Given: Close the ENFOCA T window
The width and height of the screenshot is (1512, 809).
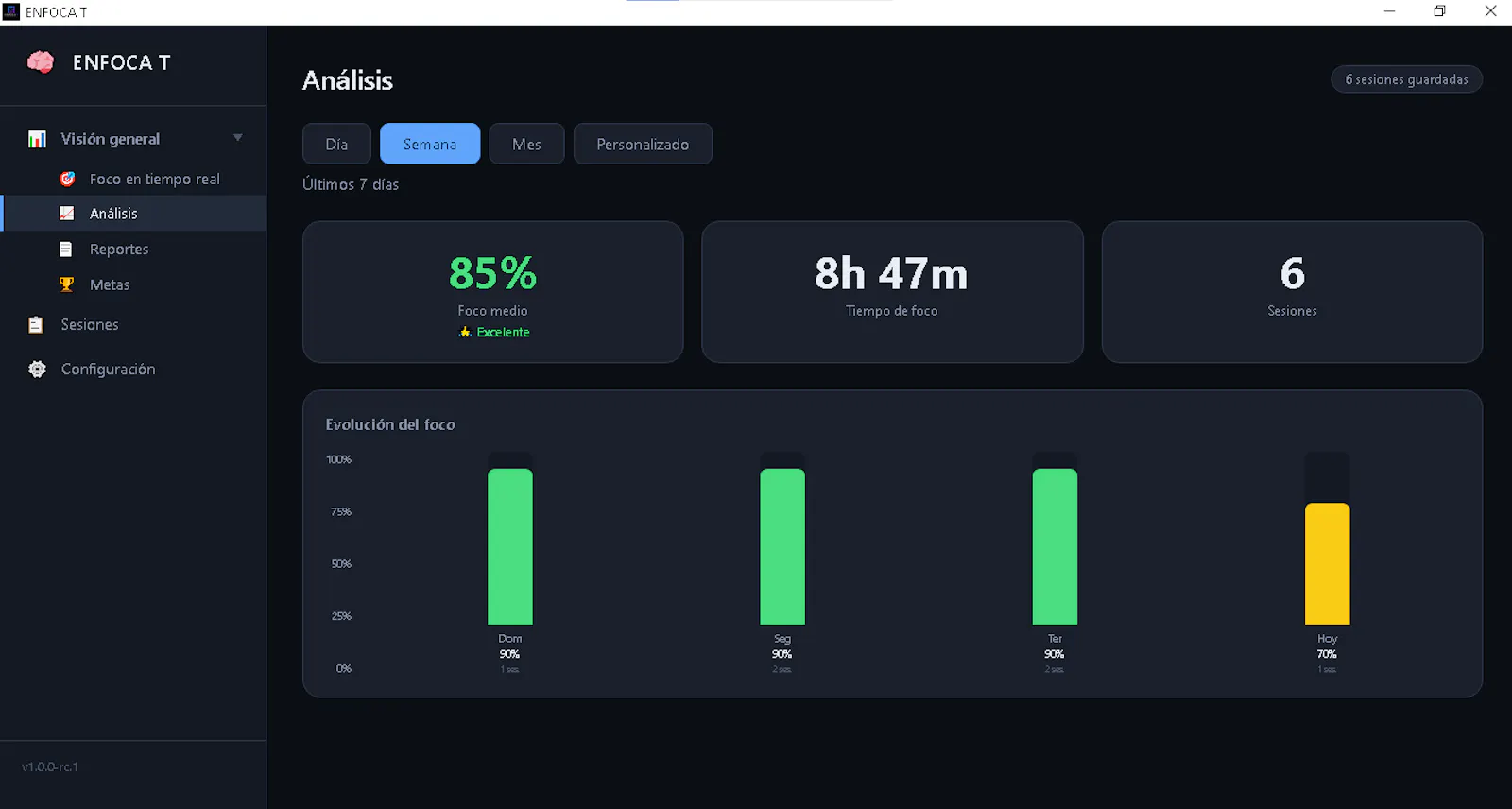Looking at the screenshot, I should (x=1490, y=11).
